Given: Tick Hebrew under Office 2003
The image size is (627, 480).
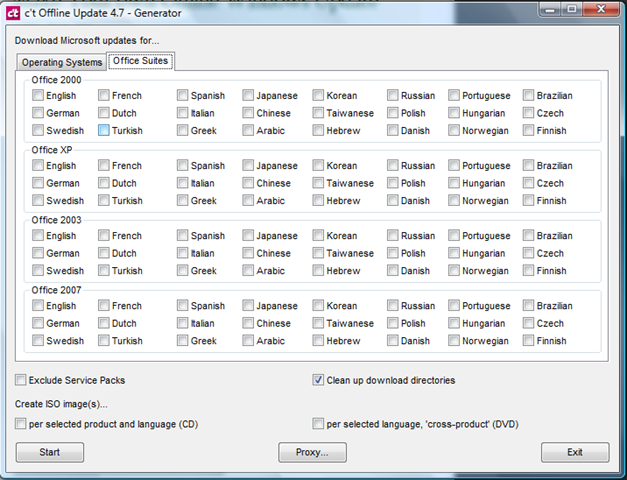Looking at the screenshot, I should (319, 271).
